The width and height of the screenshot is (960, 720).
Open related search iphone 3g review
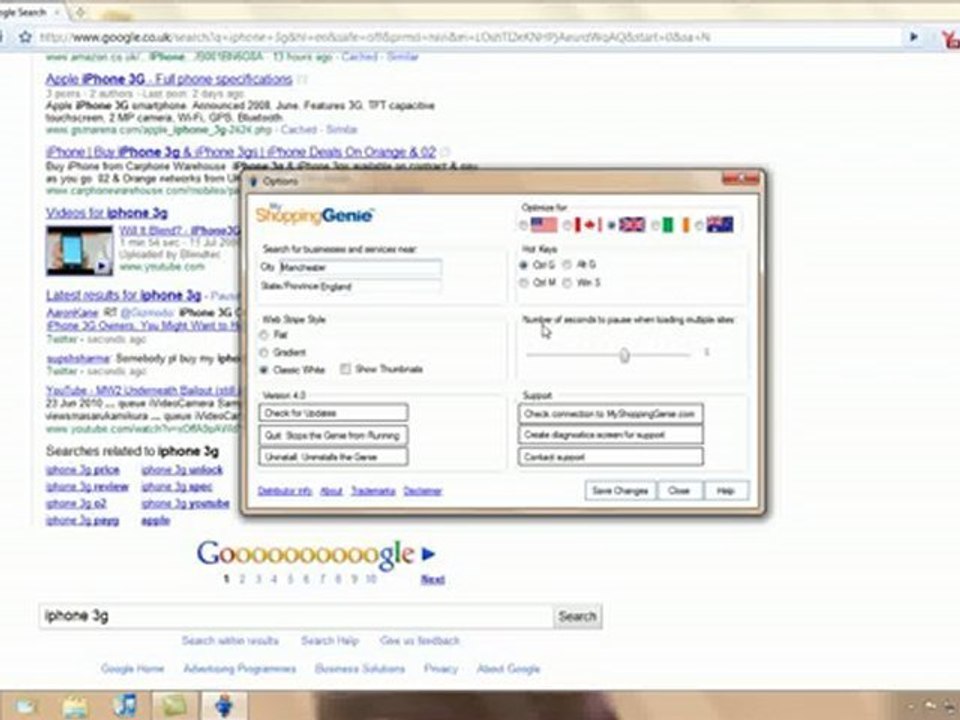(x=87, y=487)
